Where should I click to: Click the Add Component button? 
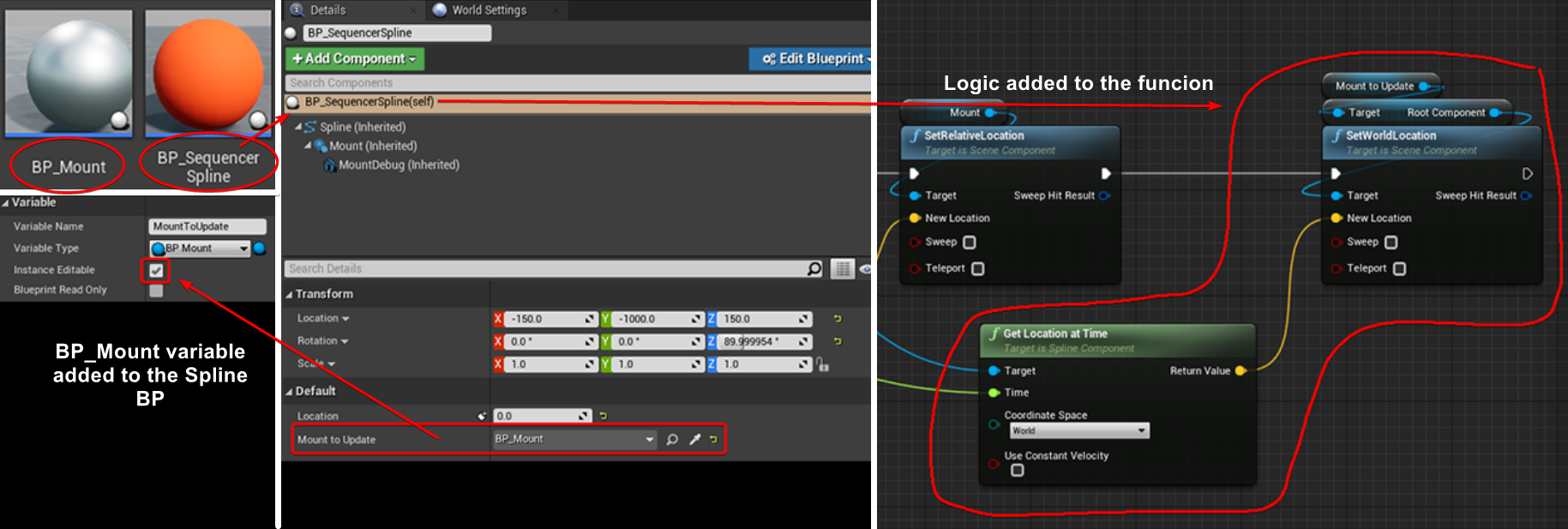[x=354, y=58]
